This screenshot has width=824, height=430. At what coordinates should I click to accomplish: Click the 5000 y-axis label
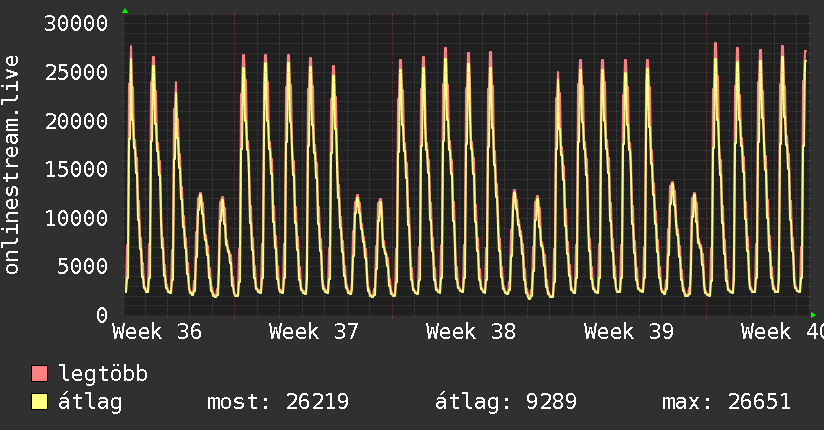tap(83, 267)
